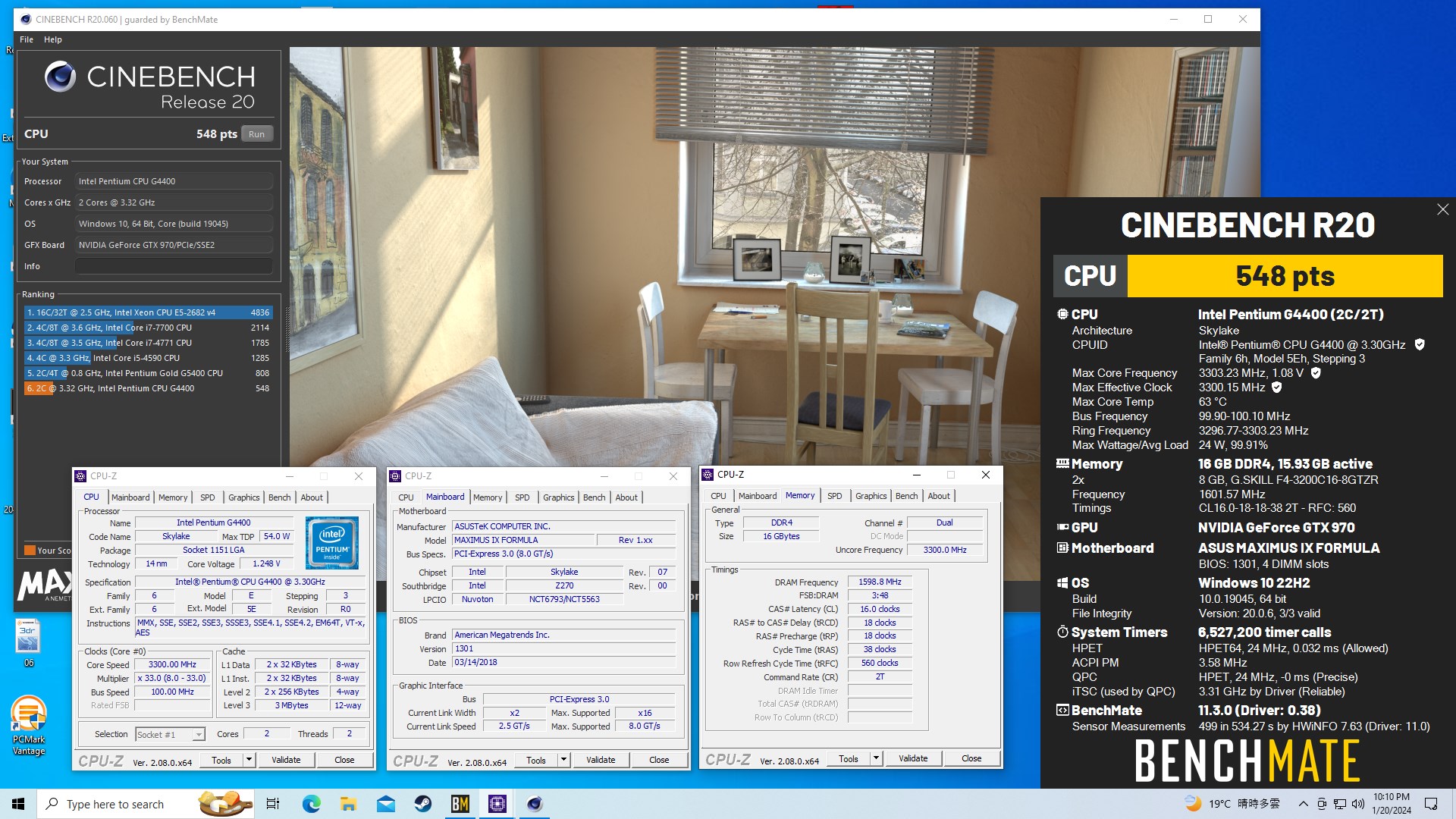
Task: Open the notification center icon
Action: (1431, 804)
